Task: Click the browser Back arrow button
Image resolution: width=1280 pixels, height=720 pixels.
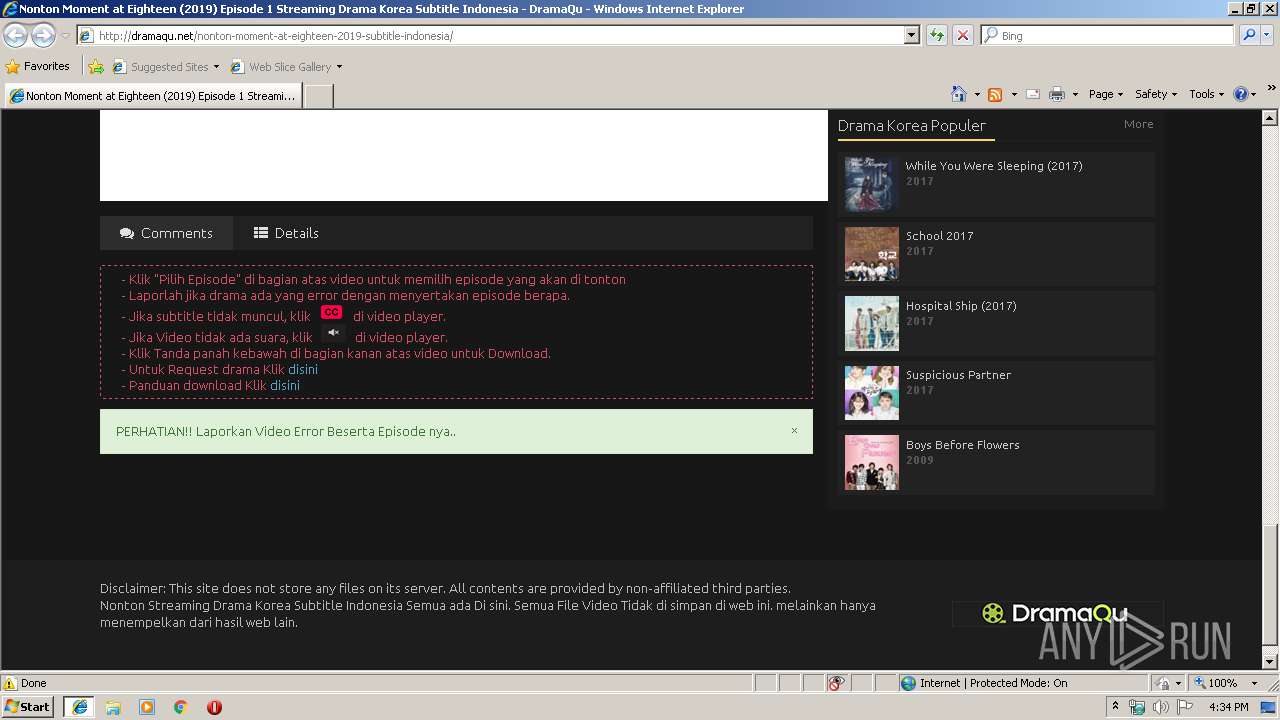Action: pos(15,36)
